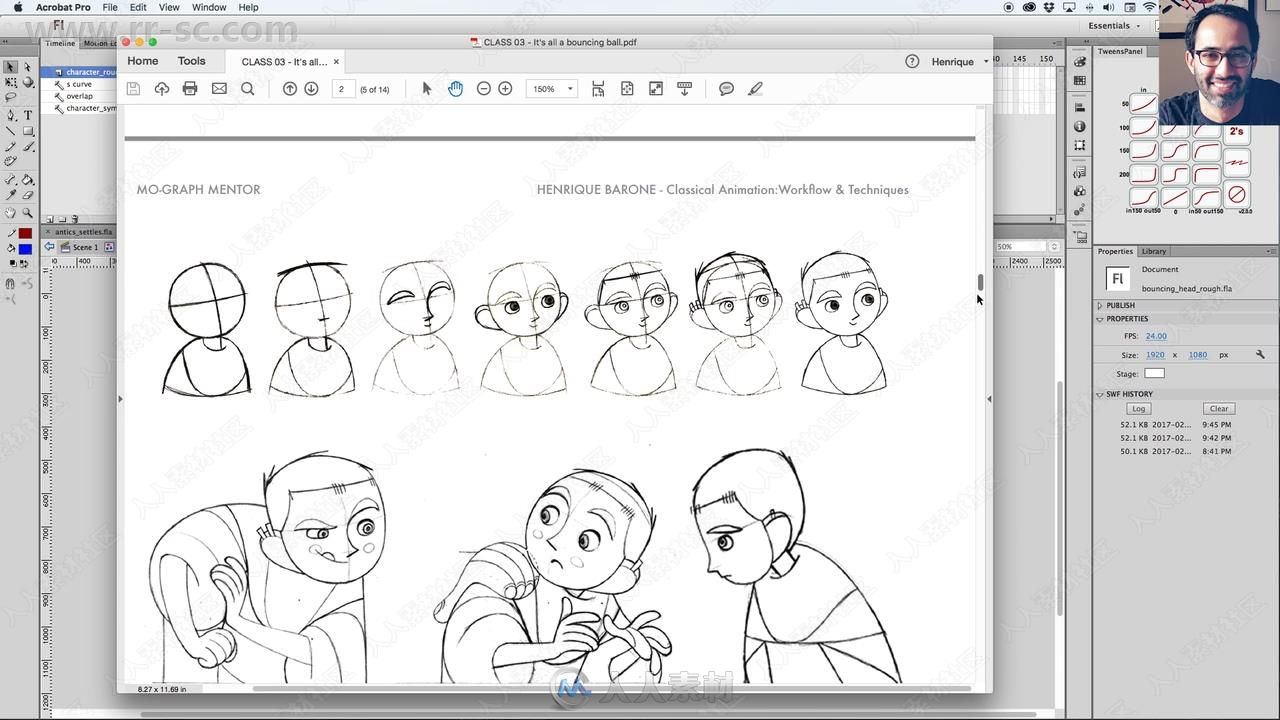Screen dimensions: 1280x720
Task: Open the Stage color swatch
Action: click(x=1154, y=374)
